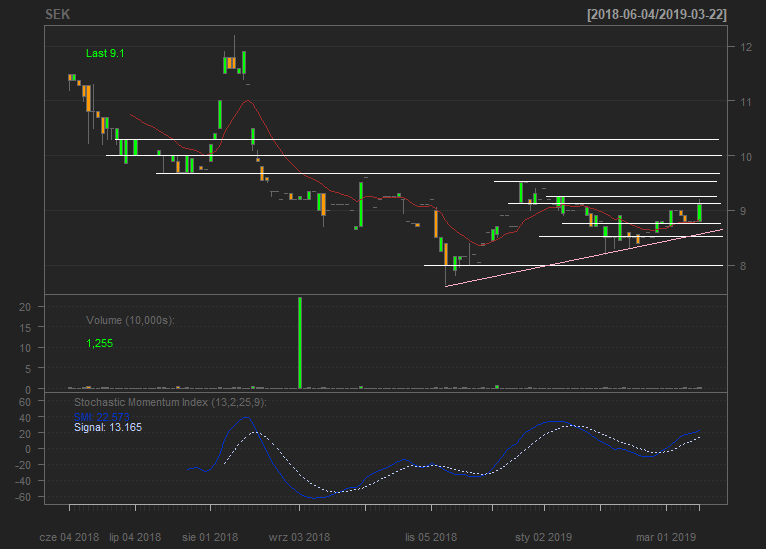Click the last green candlestick on the chart
This screenshot has width=766, height=549.
click(700, 212)
